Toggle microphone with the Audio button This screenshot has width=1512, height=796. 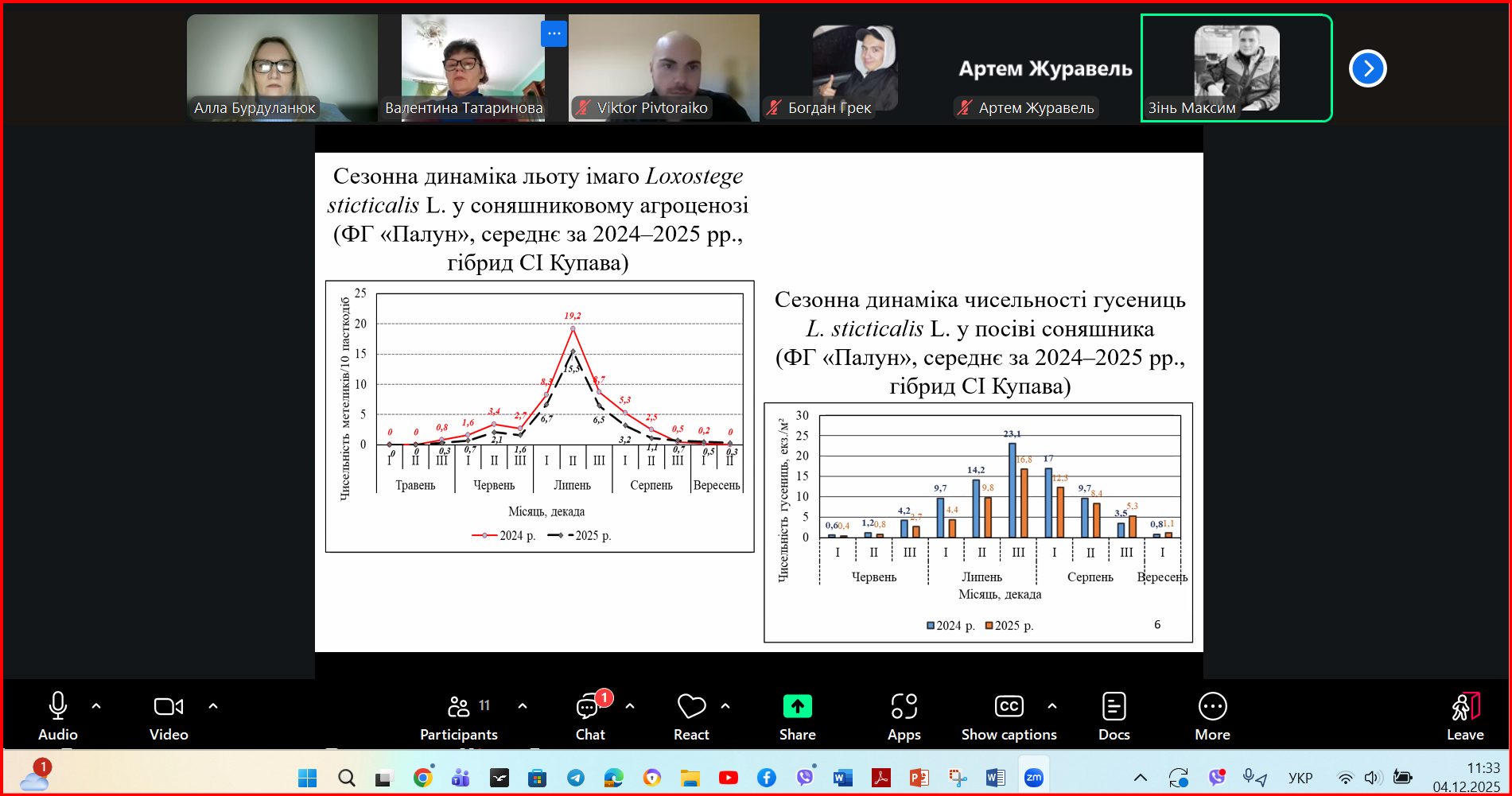pyautogui.click(x=58, y=716)
